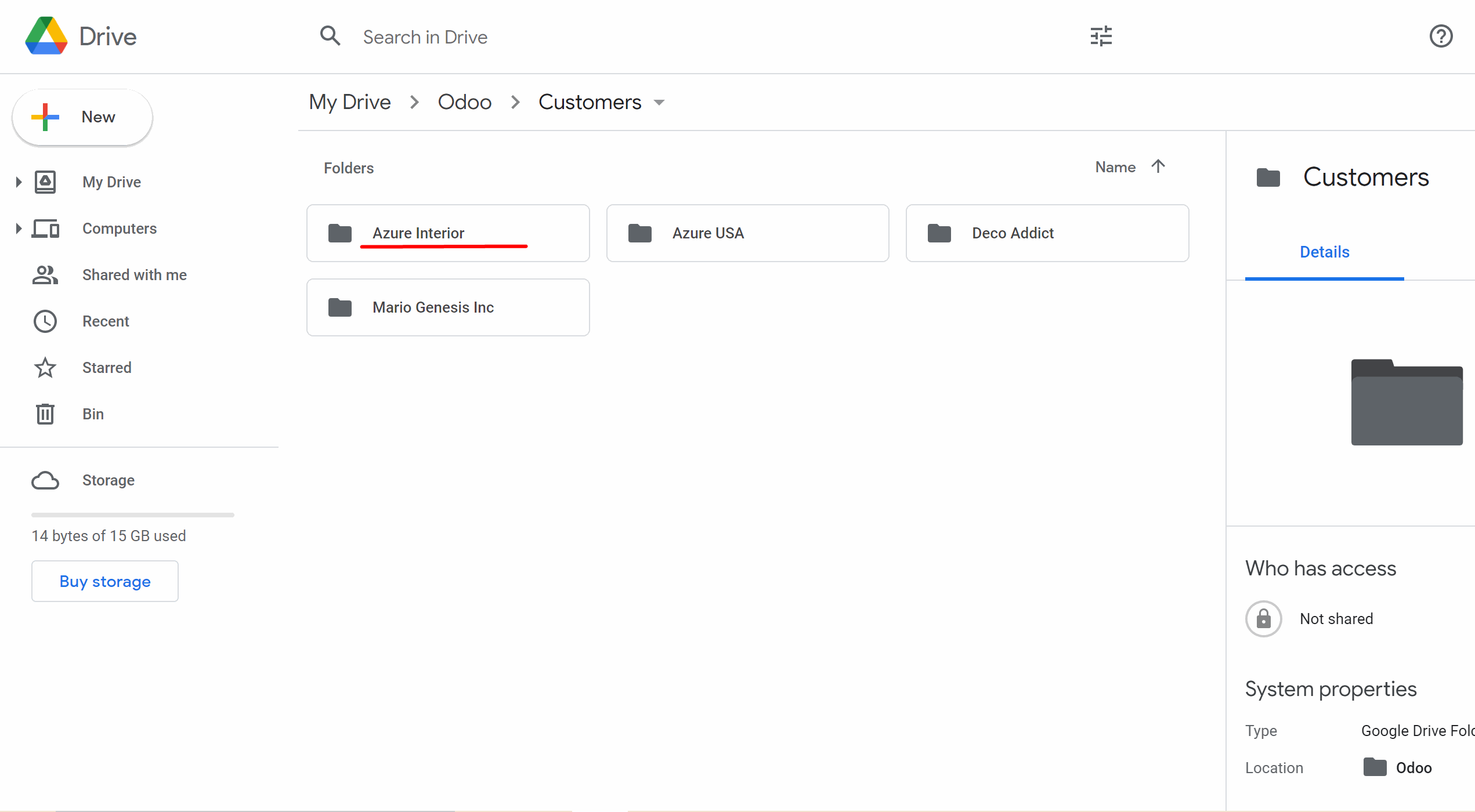Click the Storage cloud icon
Viewport: 1475px width, 812px height.
point(45,480)
